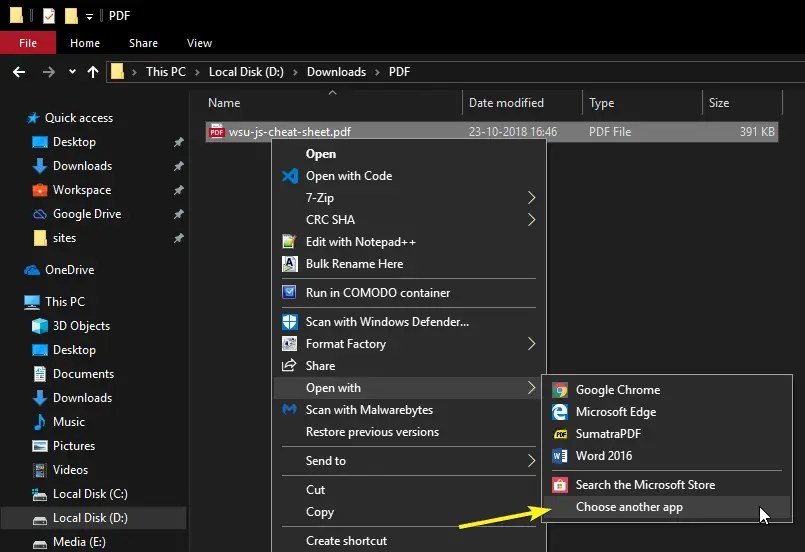
Task: Click the Malwarebytes icon in context menu
Action: point(290,410)
